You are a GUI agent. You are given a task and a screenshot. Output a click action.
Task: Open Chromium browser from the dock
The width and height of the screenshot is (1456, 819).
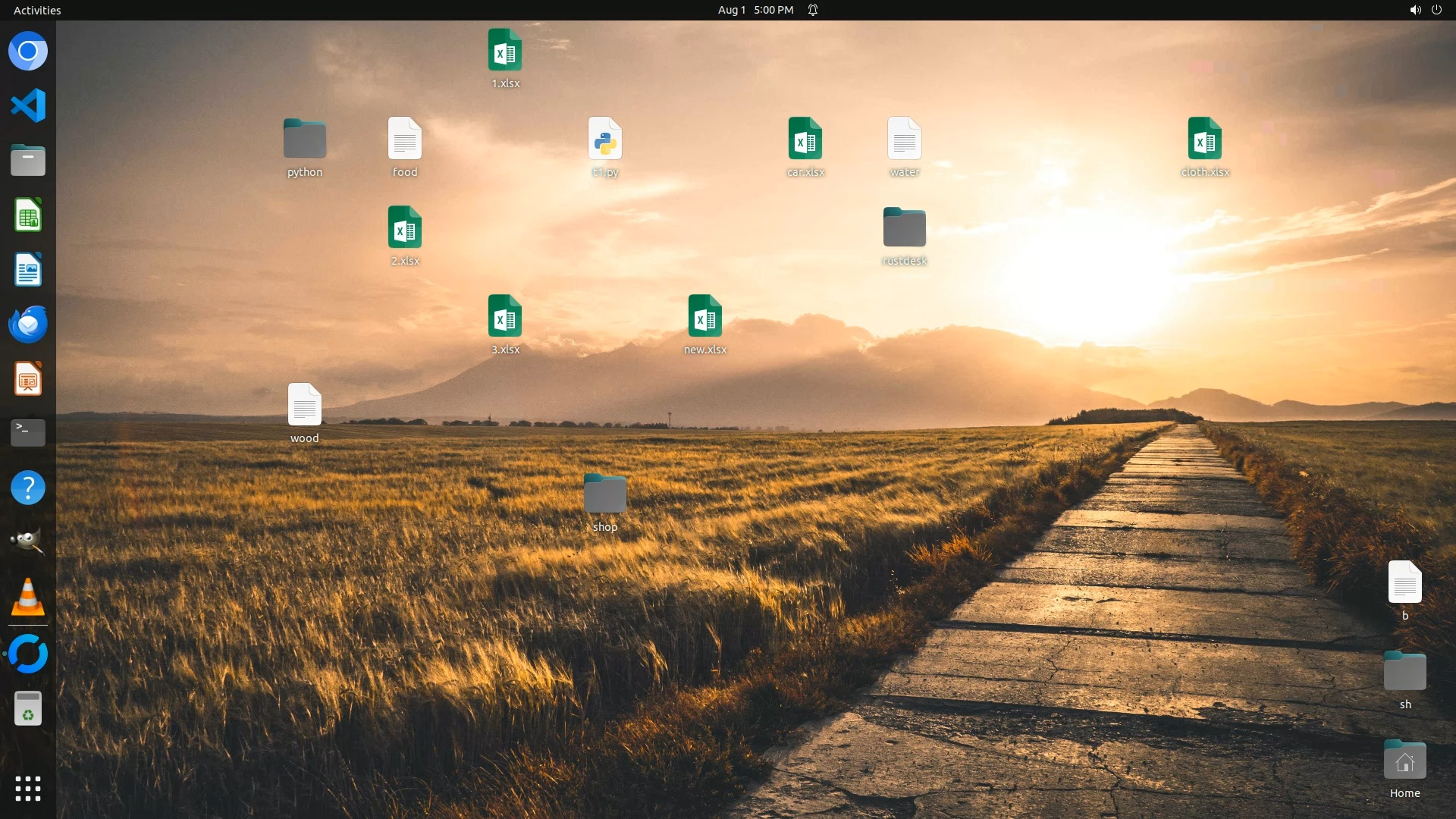pos(28,52)
